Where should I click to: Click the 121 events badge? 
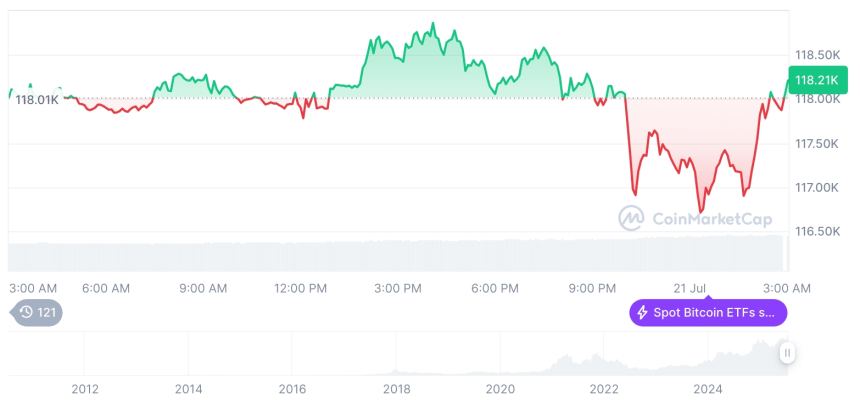pos(37,313)
